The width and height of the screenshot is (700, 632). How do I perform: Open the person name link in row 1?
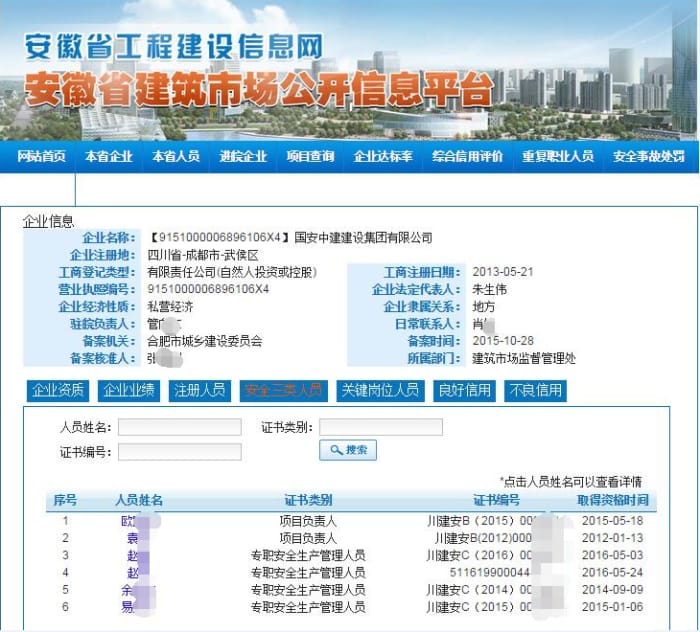pos(128,521)
